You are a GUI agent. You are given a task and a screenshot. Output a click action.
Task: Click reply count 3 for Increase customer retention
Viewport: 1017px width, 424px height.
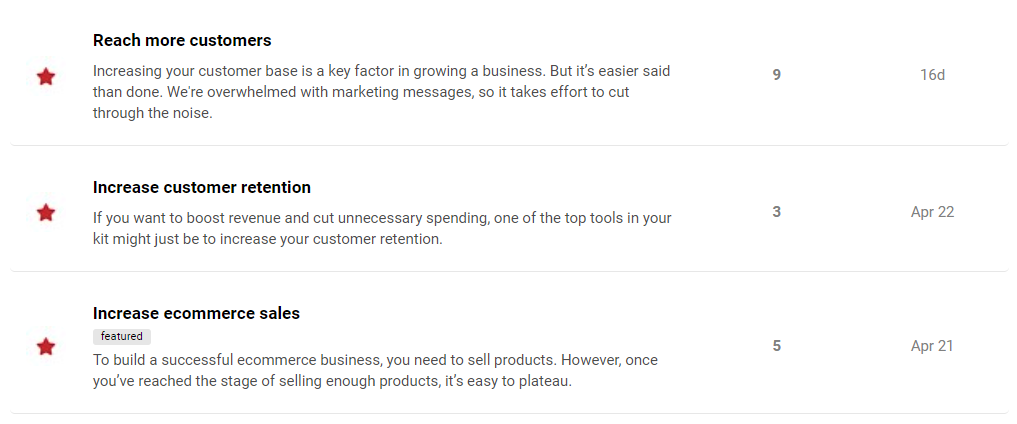click(x=777, y=212)
